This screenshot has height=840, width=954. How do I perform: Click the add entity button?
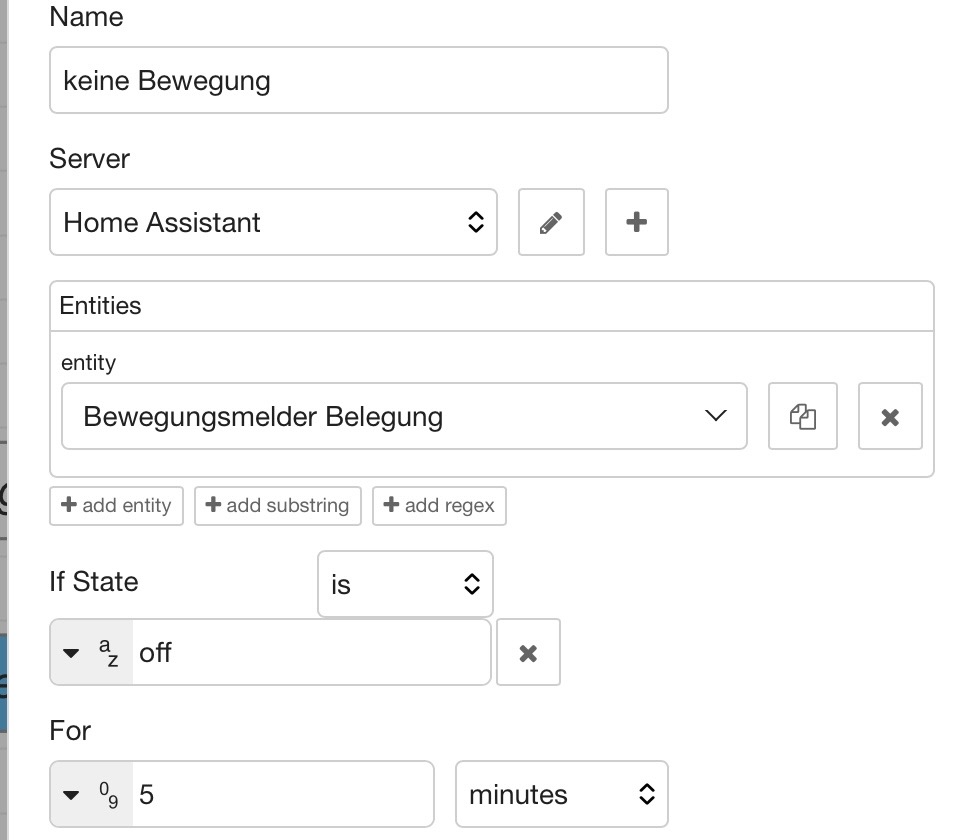click(x=116, y=505)
